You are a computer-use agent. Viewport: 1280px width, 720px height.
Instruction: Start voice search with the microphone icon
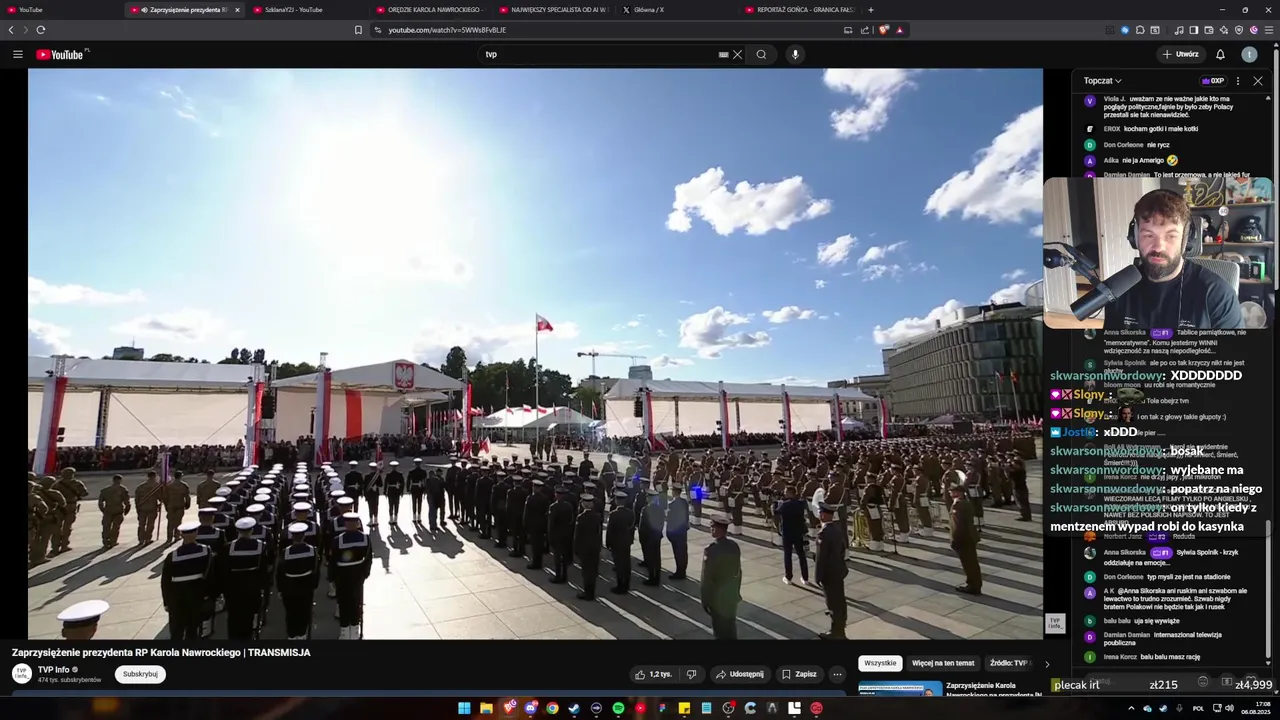(x=795, y=54)
